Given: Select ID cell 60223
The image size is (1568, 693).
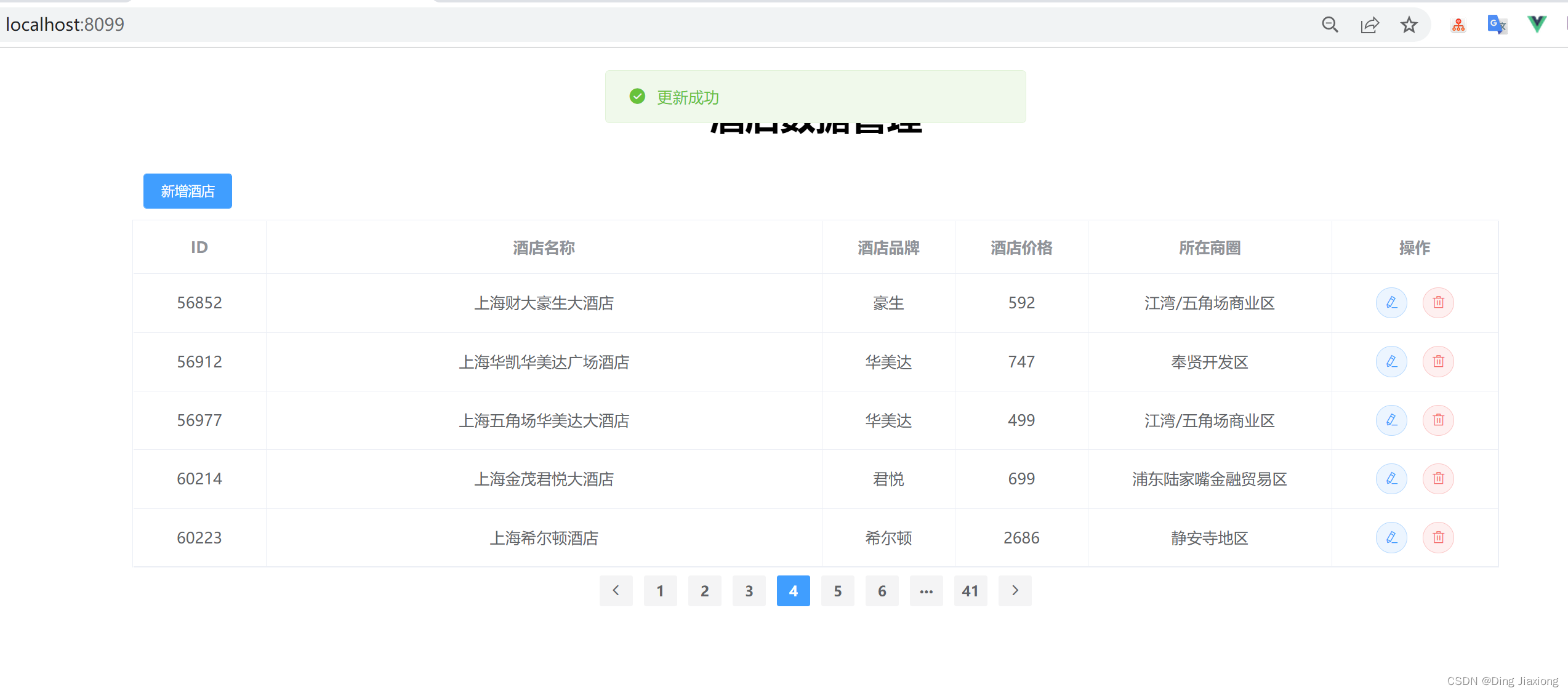Looking at the screenshot, I should (x=199, y=538).
